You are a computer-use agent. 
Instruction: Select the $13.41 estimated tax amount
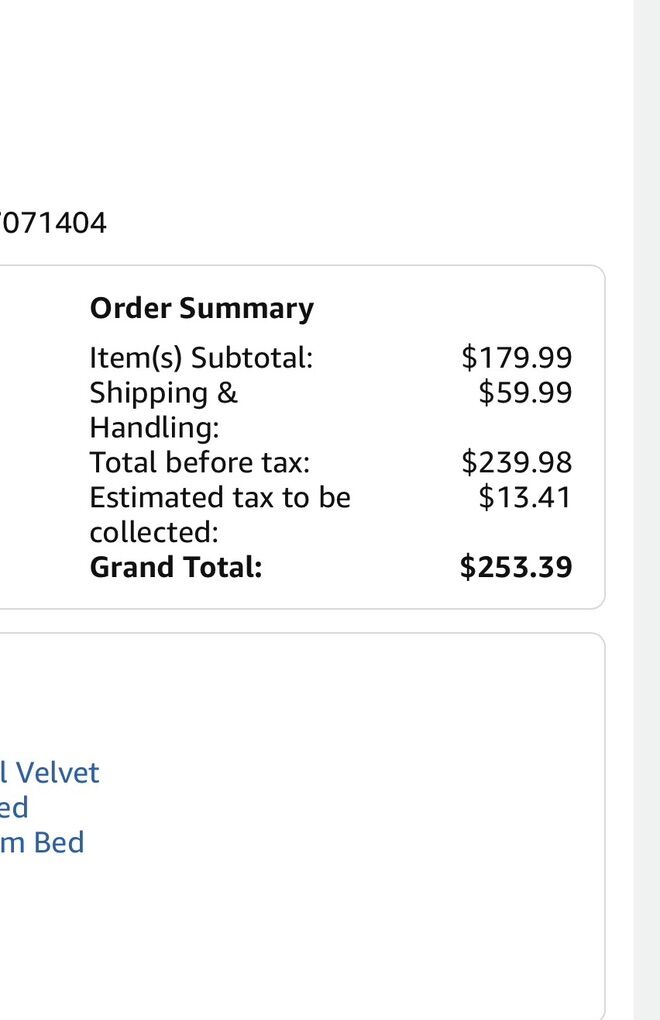(525, 498)
